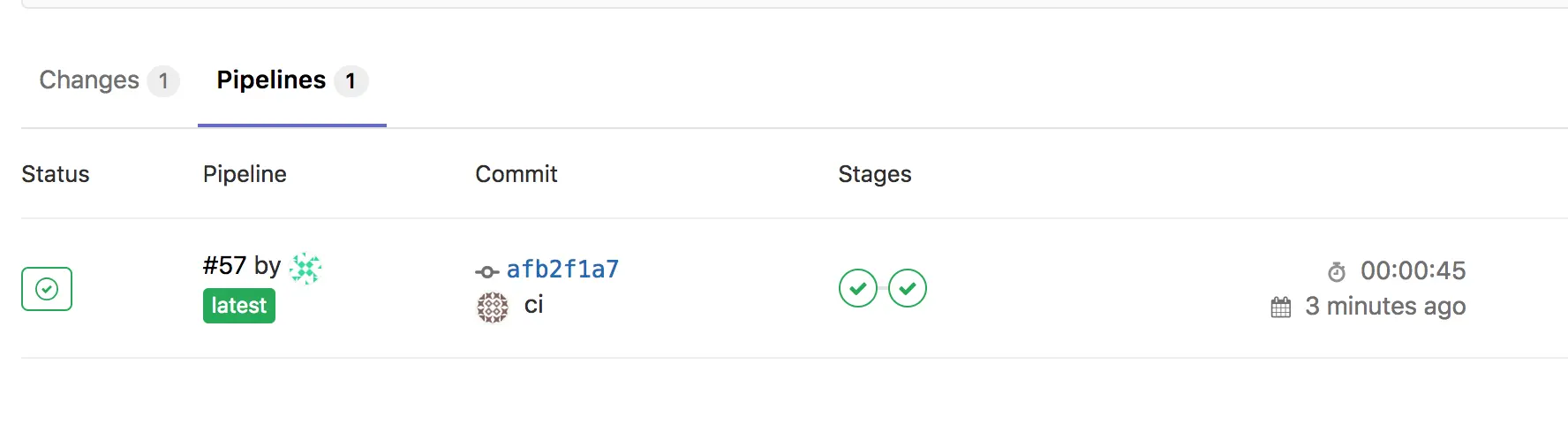Click the Changes count badge
The width and height of the screenshot is (1568, 433).
click(163, 81)
